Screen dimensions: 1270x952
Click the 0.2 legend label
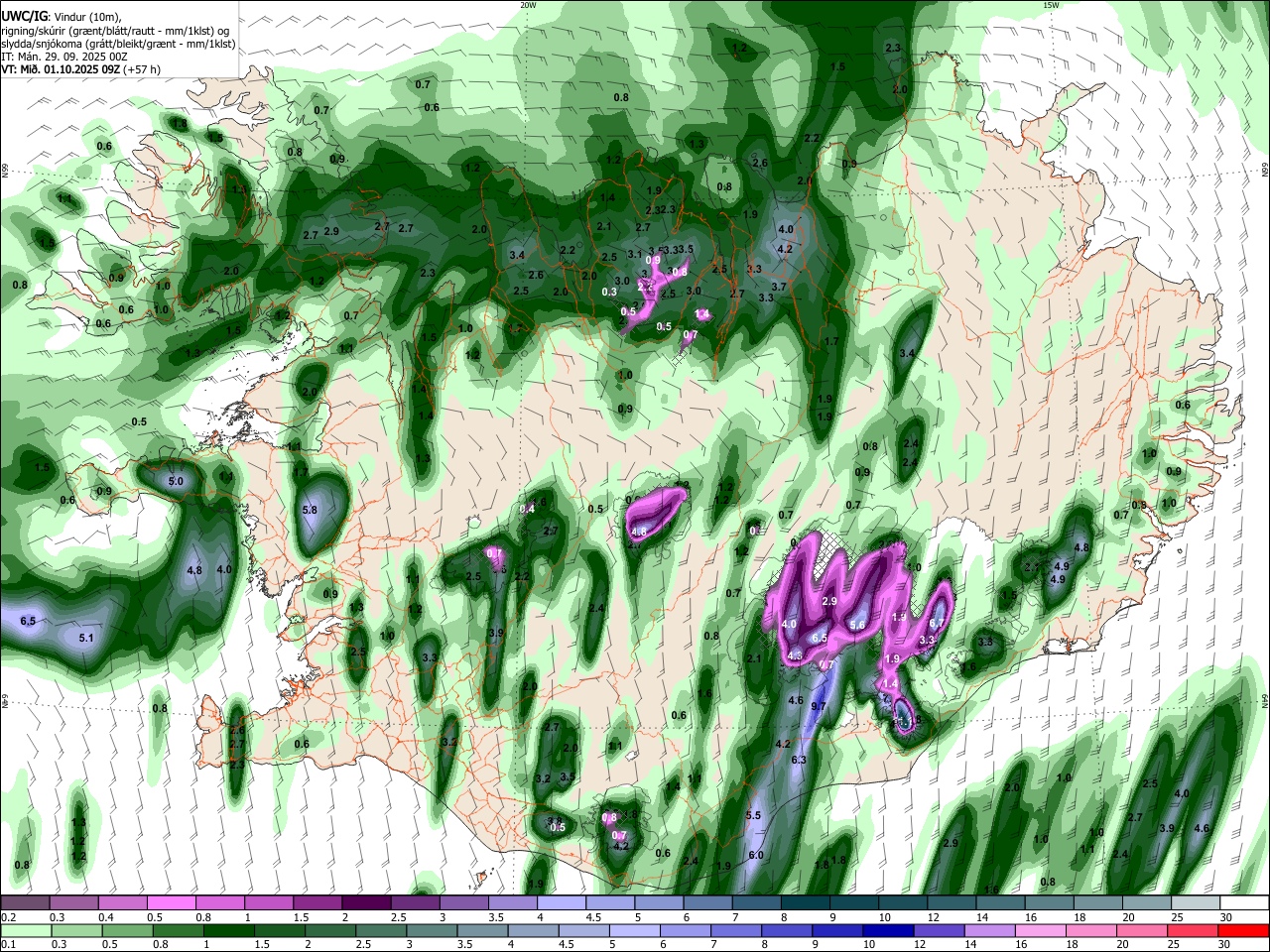pos(8,917)
